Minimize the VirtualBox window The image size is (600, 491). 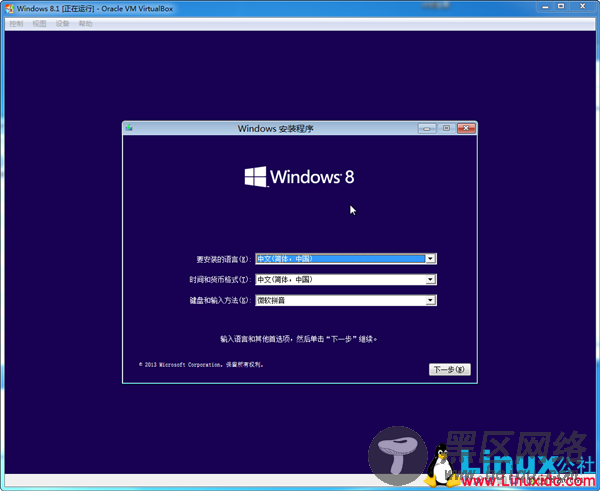click(x=545, y=7)
